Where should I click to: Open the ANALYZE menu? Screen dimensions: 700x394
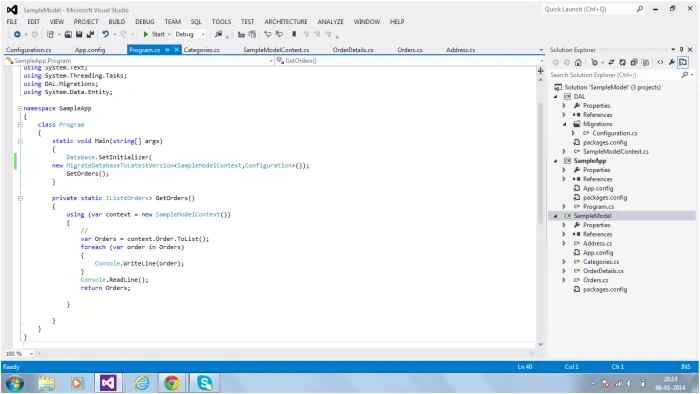pyautogui.click(x=330, y=21)
